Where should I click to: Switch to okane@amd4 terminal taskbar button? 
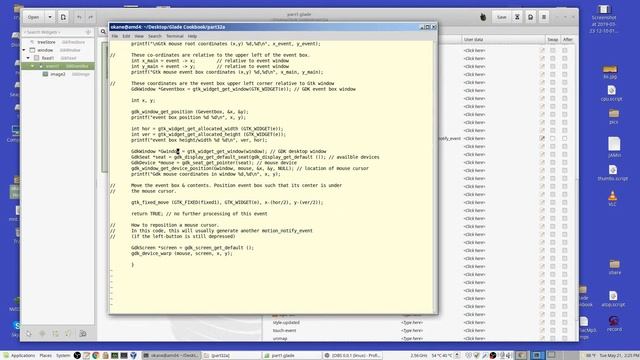pyautogui.click(x=171, y=356)
